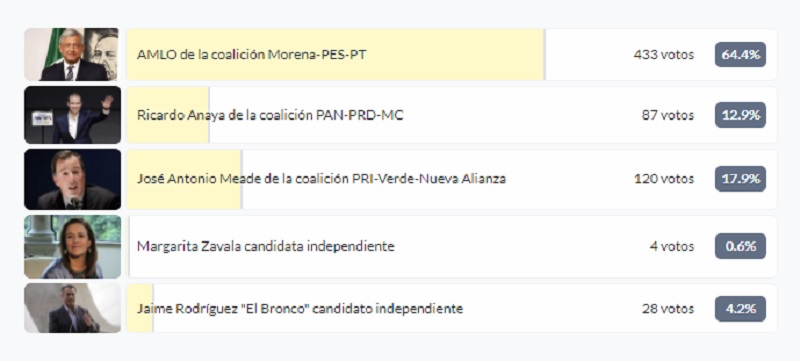
Task: Click the 12.9% percentage badge
Action: (740, 115)
